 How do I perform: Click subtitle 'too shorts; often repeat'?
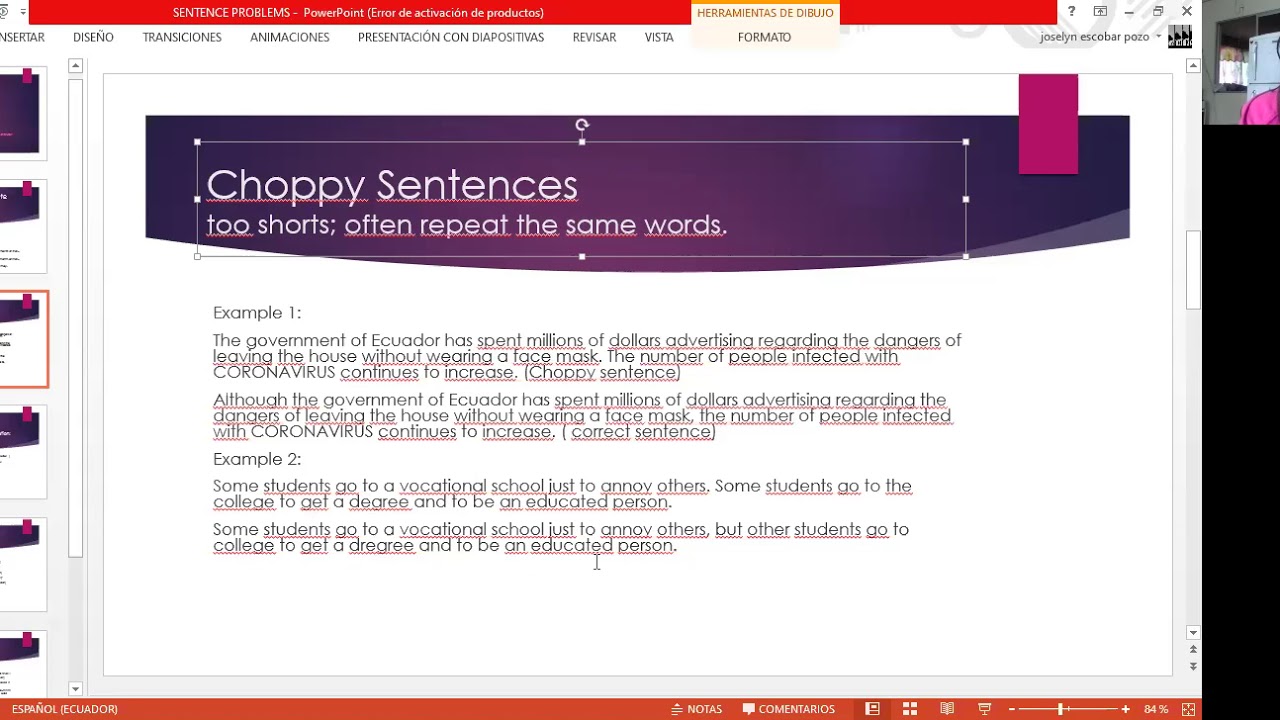point(466,224)
